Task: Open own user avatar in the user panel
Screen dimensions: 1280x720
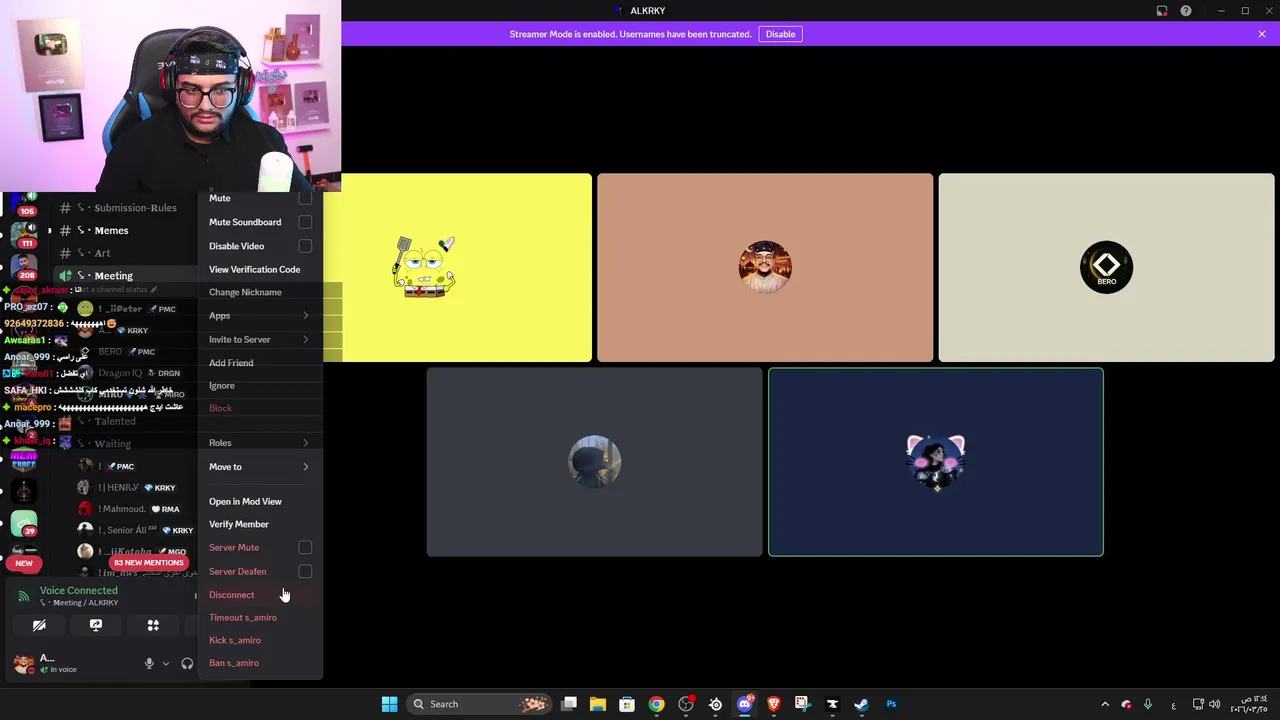Action: coord(23,663)
